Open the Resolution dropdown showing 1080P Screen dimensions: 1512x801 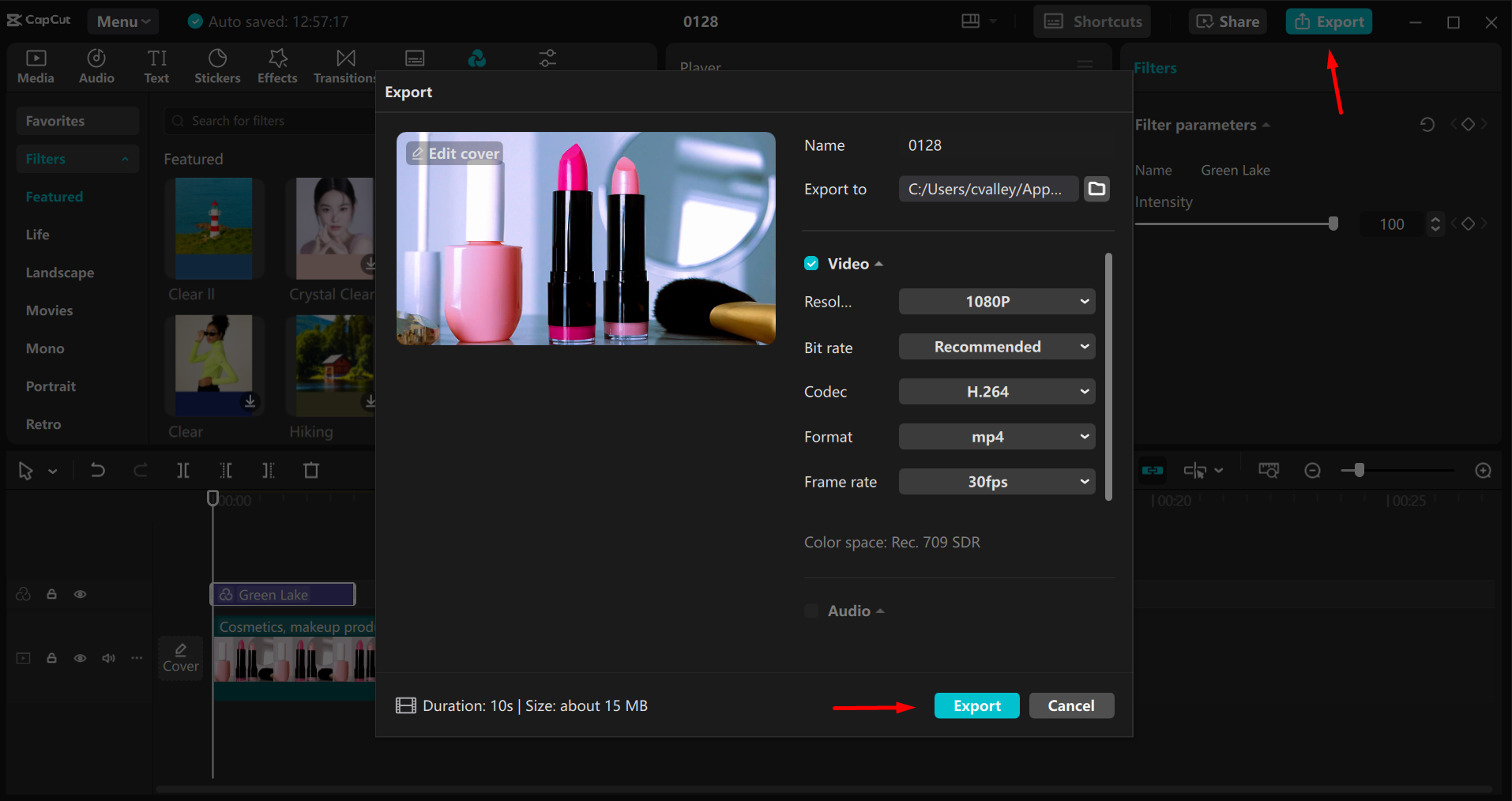[x=996, y=301]
